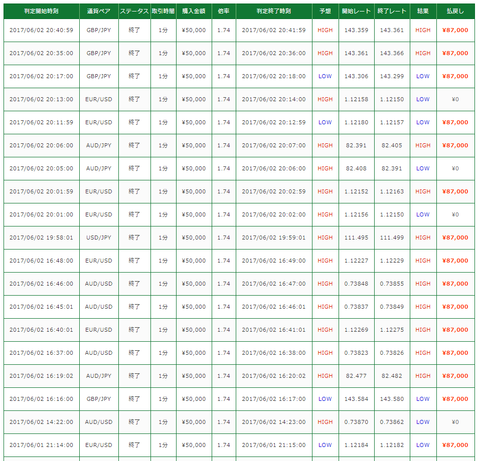Click start rate 1.12158
This screenshot has height=461, width=480.
[356, 99]
